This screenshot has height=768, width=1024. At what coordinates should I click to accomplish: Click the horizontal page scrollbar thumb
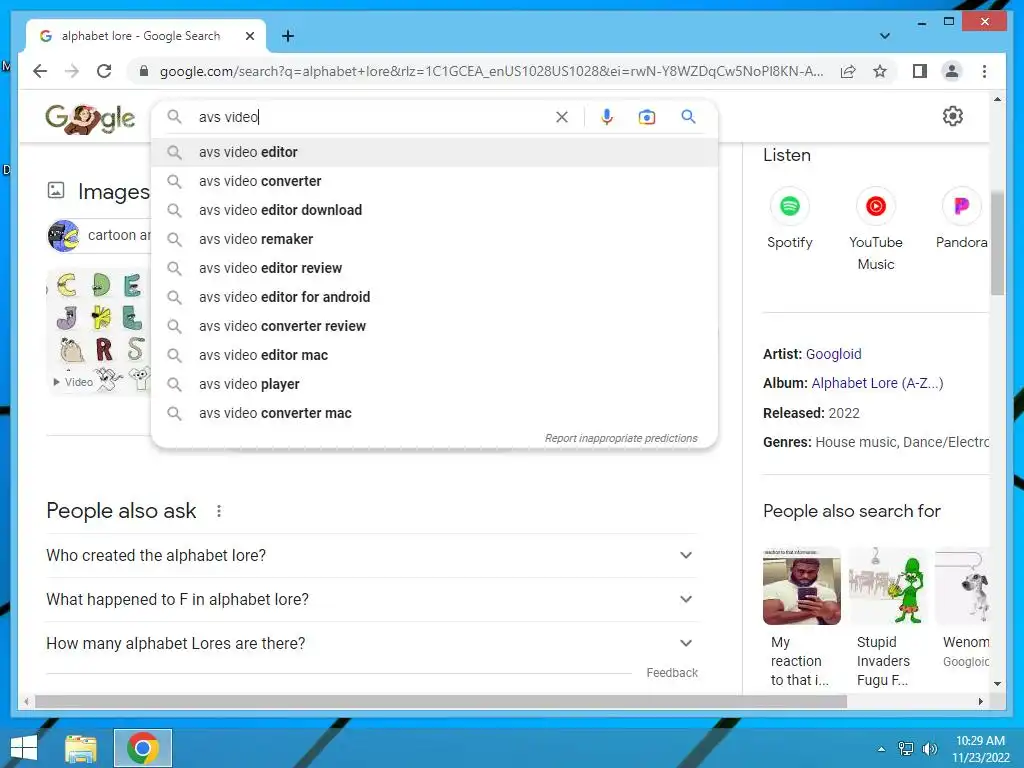click(x=441, y=702)
